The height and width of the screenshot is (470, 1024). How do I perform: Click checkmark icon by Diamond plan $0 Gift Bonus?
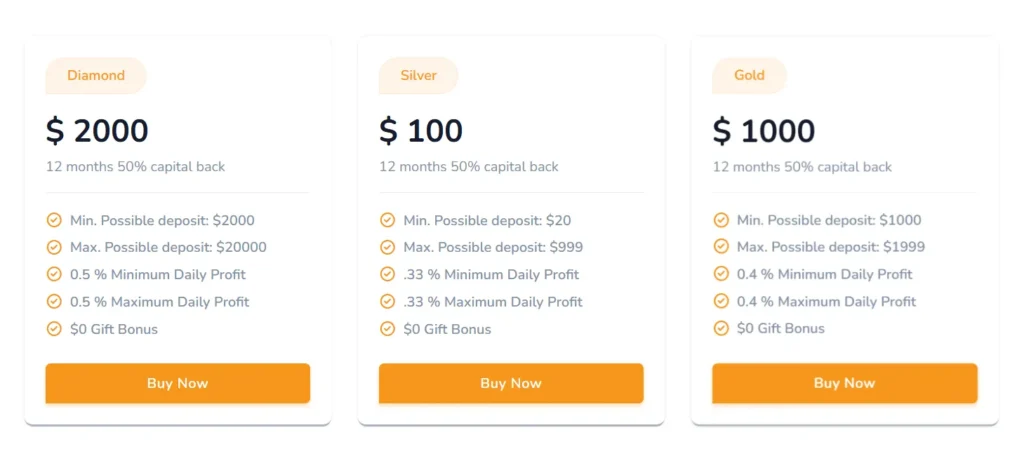coord(54,328)
